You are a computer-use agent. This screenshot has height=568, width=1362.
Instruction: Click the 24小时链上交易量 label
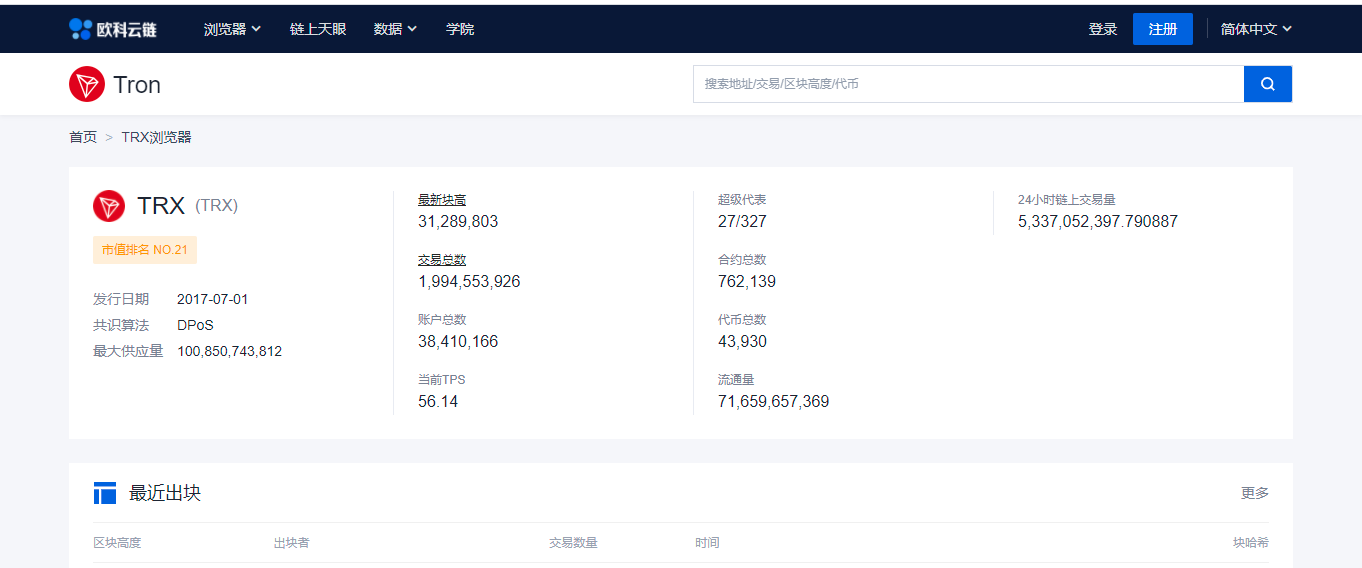[1067, 200]
